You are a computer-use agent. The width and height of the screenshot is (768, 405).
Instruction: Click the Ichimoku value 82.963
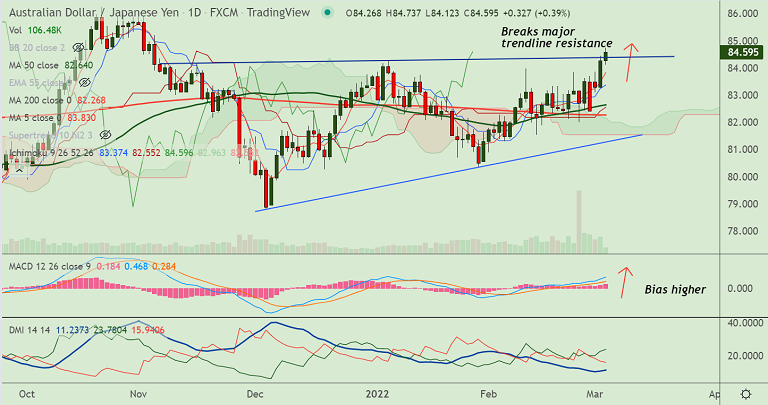pyautogui.click(x=212, y=153)
